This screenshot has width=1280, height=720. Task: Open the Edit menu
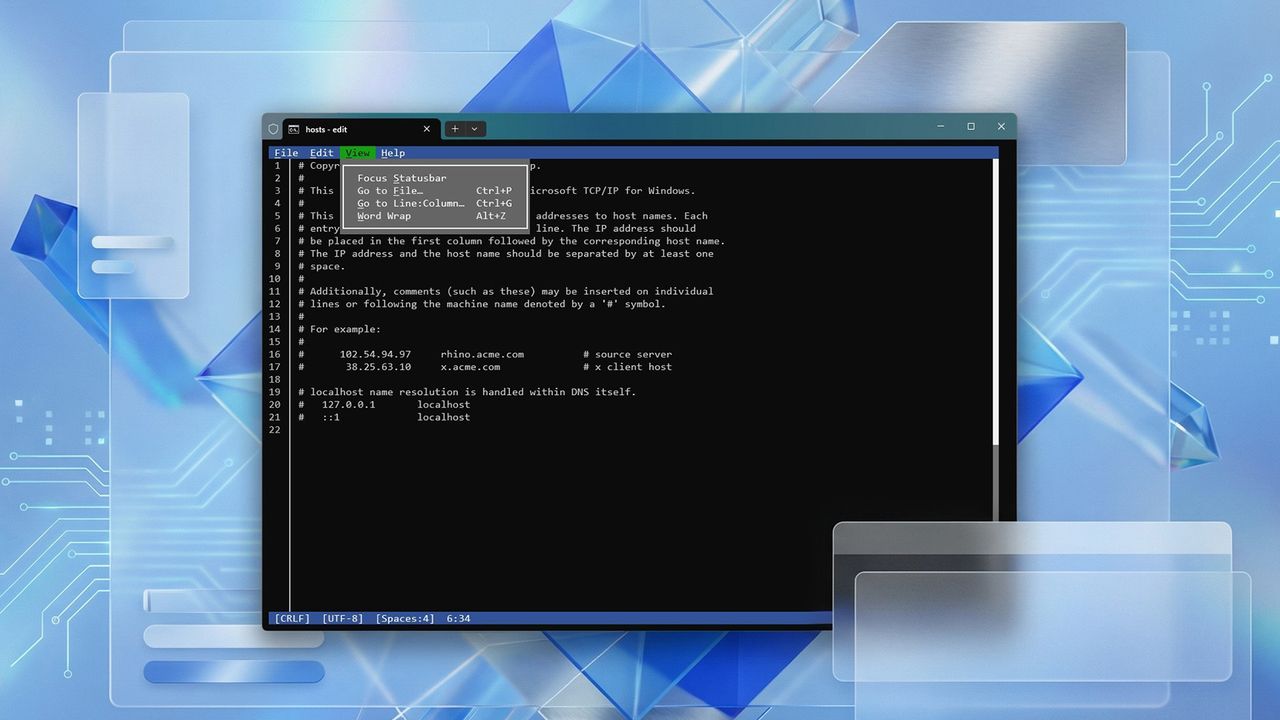click(x=321, y=152)
